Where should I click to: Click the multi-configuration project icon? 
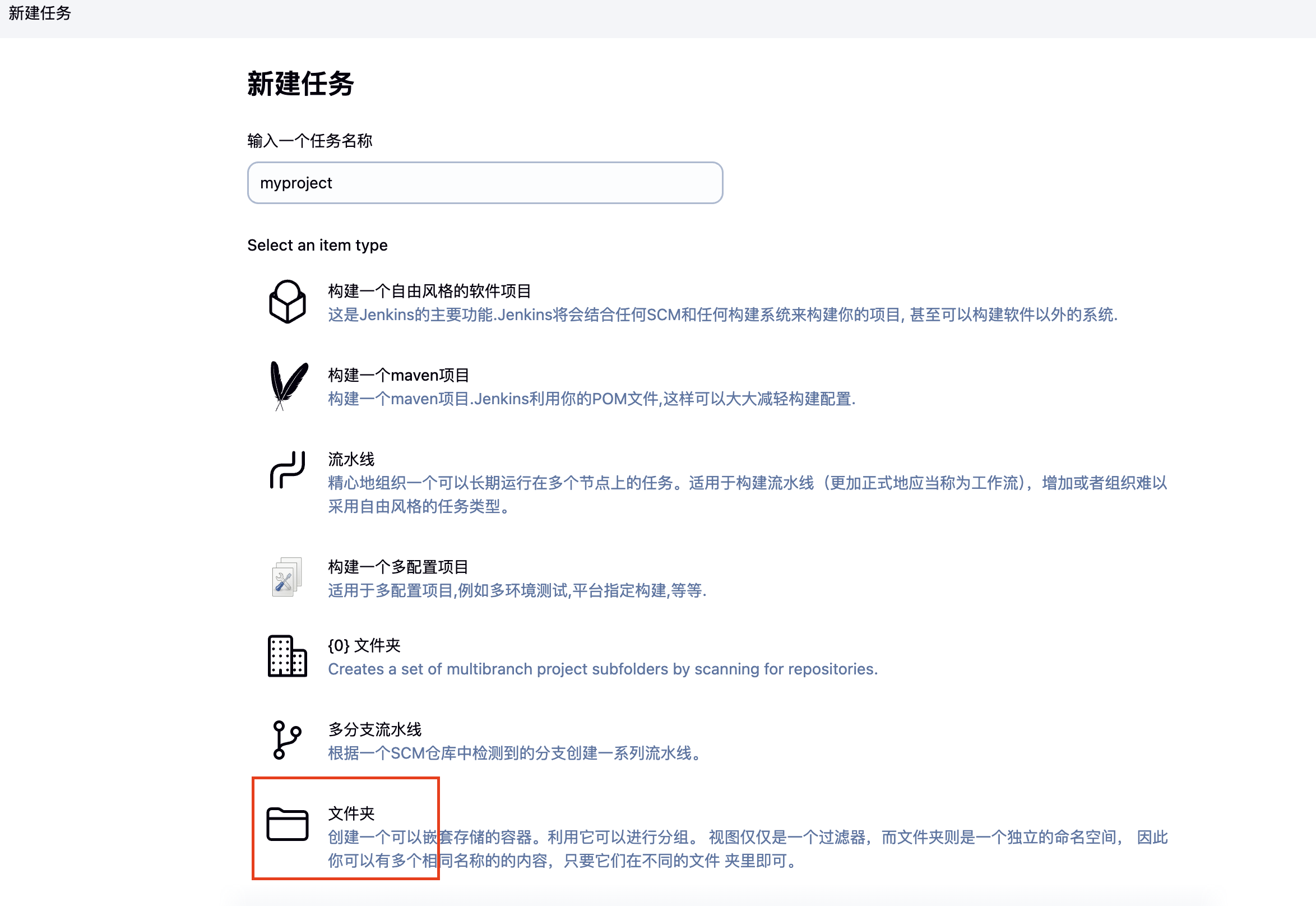coord(287,577)
